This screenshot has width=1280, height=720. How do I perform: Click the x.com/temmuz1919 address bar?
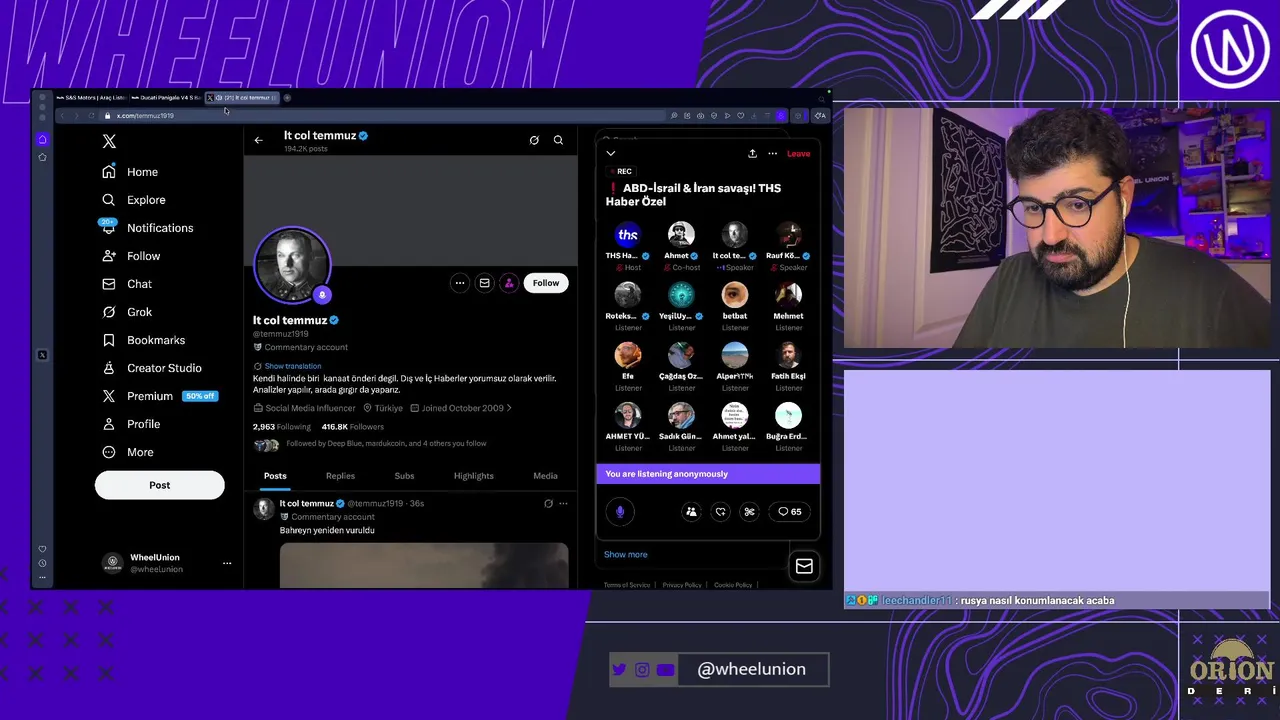click(385, 116)
